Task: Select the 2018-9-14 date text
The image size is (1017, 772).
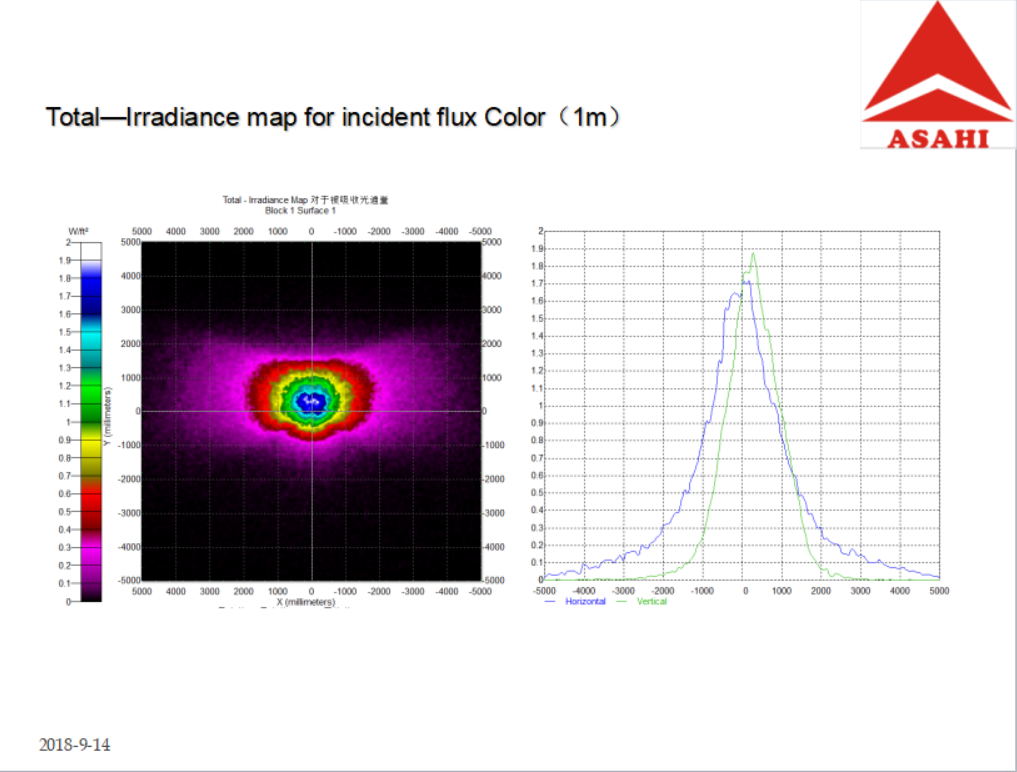Action: (x=75, y=745)
